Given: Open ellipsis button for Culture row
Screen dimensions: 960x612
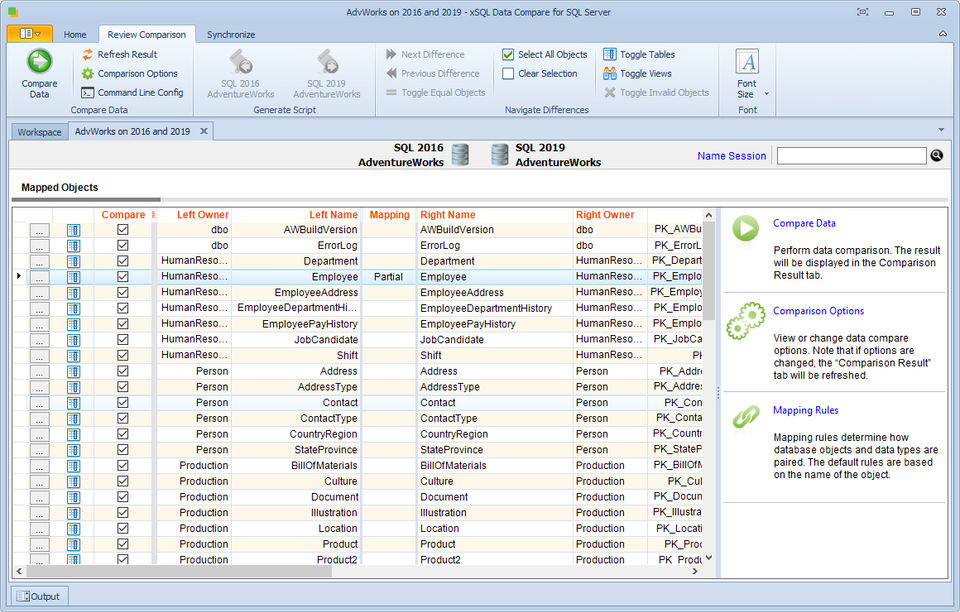Looking at the screenshot, I should (x=40, y=482).
